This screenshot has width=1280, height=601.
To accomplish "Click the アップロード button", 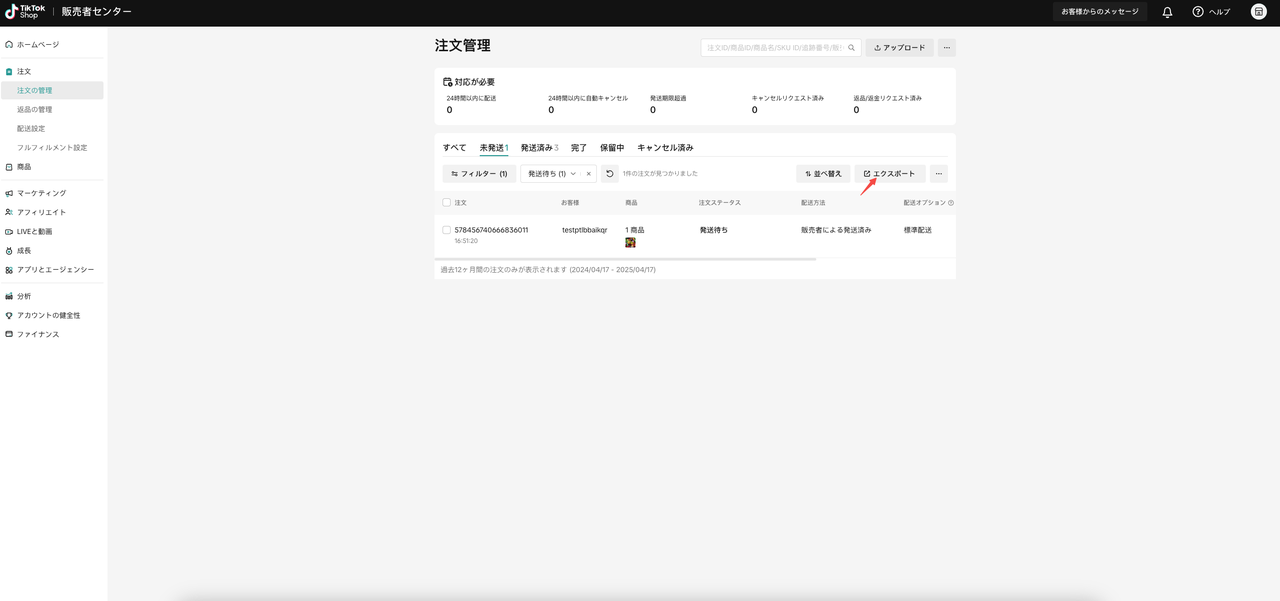I will click(x=899, y=47).
